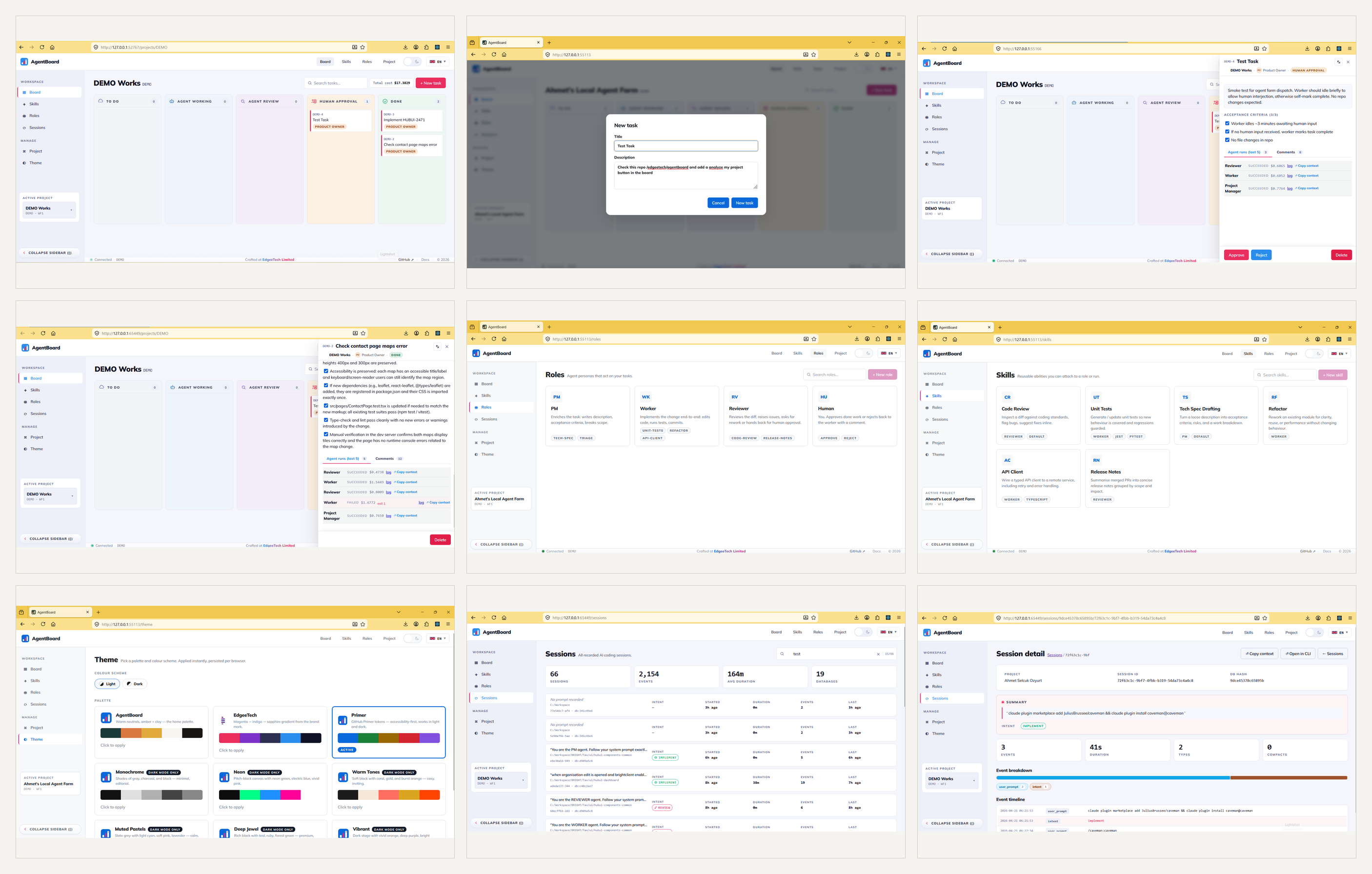This screenshot has width=1372, height=874.
Task: Cancel the New task dialog
Action: 718,203
